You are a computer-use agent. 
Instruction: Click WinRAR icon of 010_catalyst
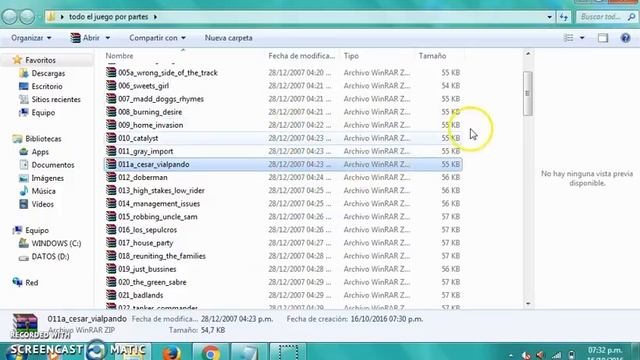click(111, 138)
